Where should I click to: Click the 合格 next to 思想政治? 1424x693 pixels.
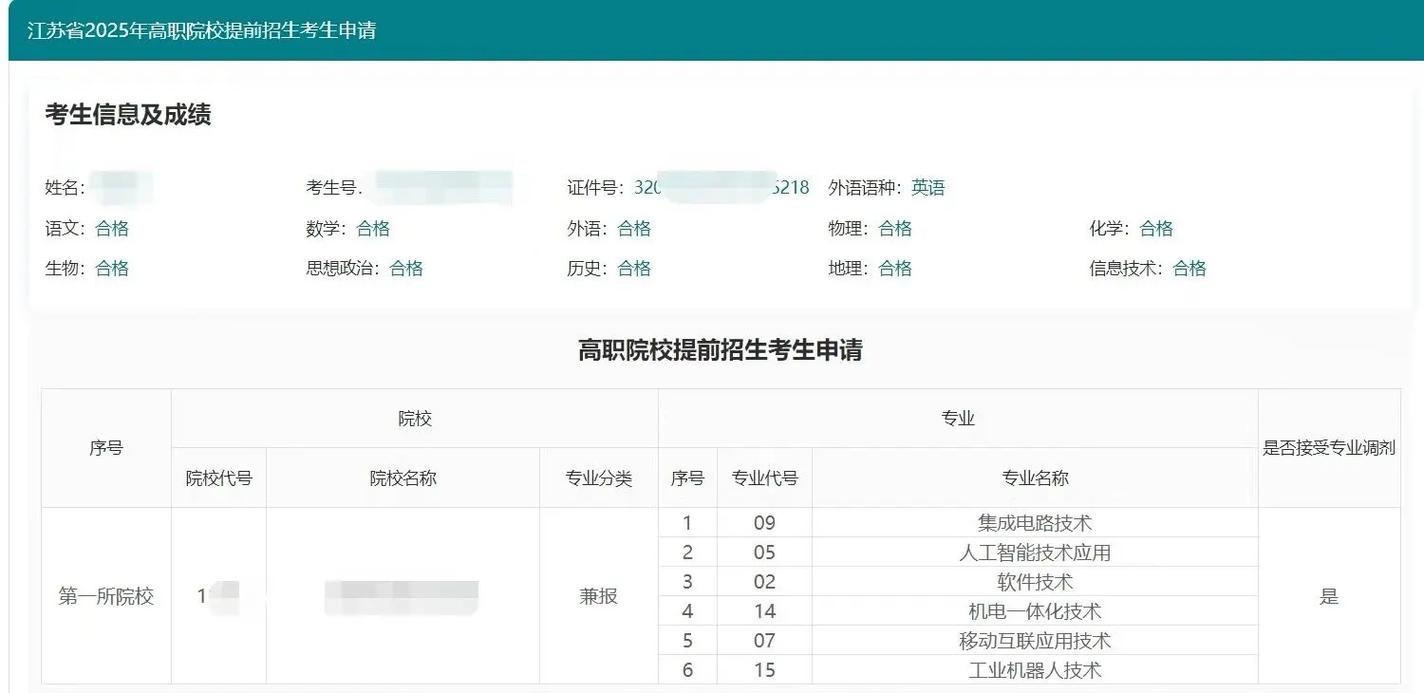tap(406, 268)
